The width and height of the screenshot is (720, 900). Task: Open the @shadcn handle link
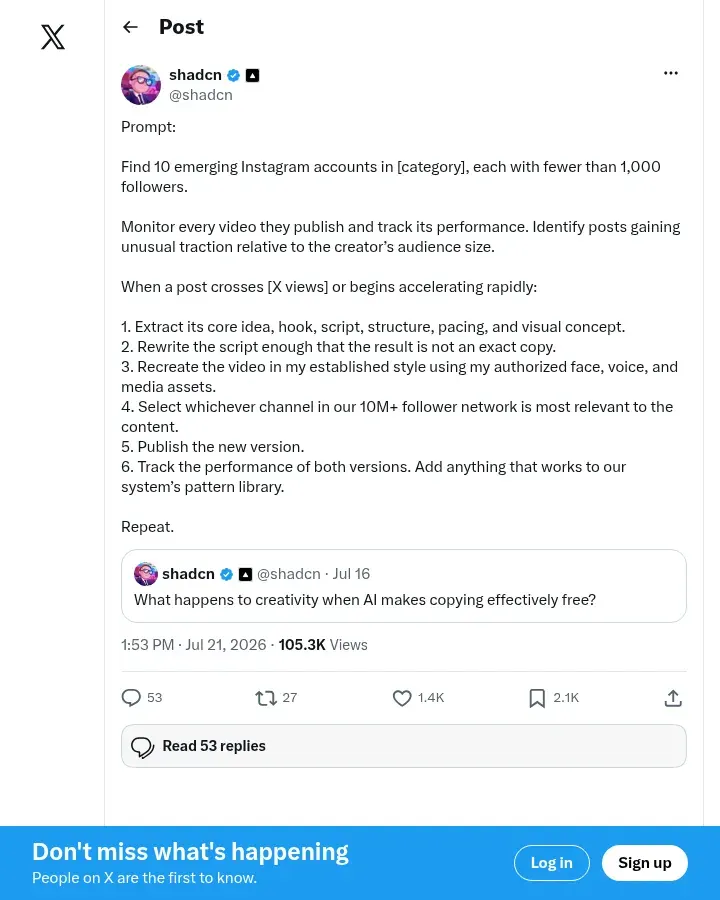tap(200, 95)
